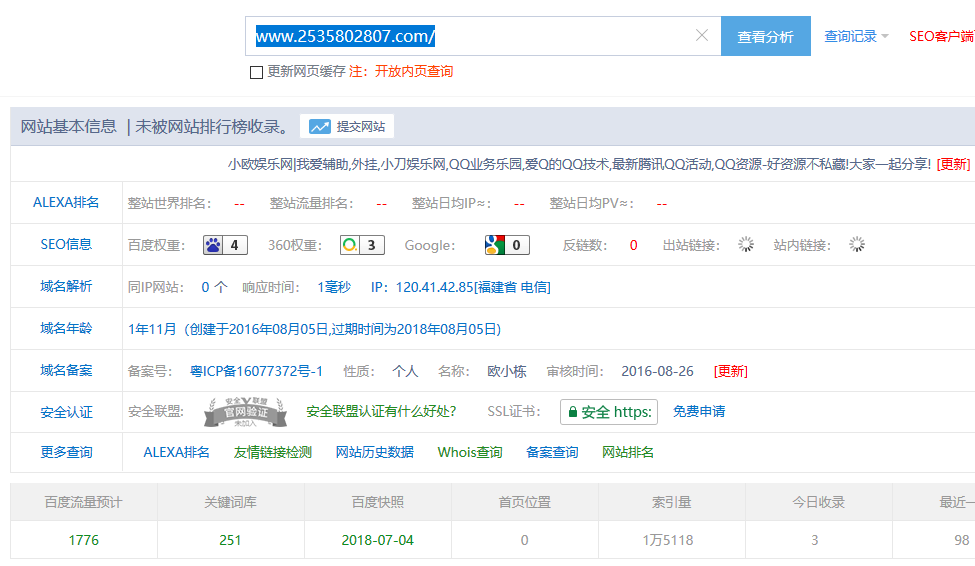Image resolution: width=975 pixels, height=566 pixels.
Task: Open ALEXA排名 in the 更多查询 row
Action: point(176,452)
